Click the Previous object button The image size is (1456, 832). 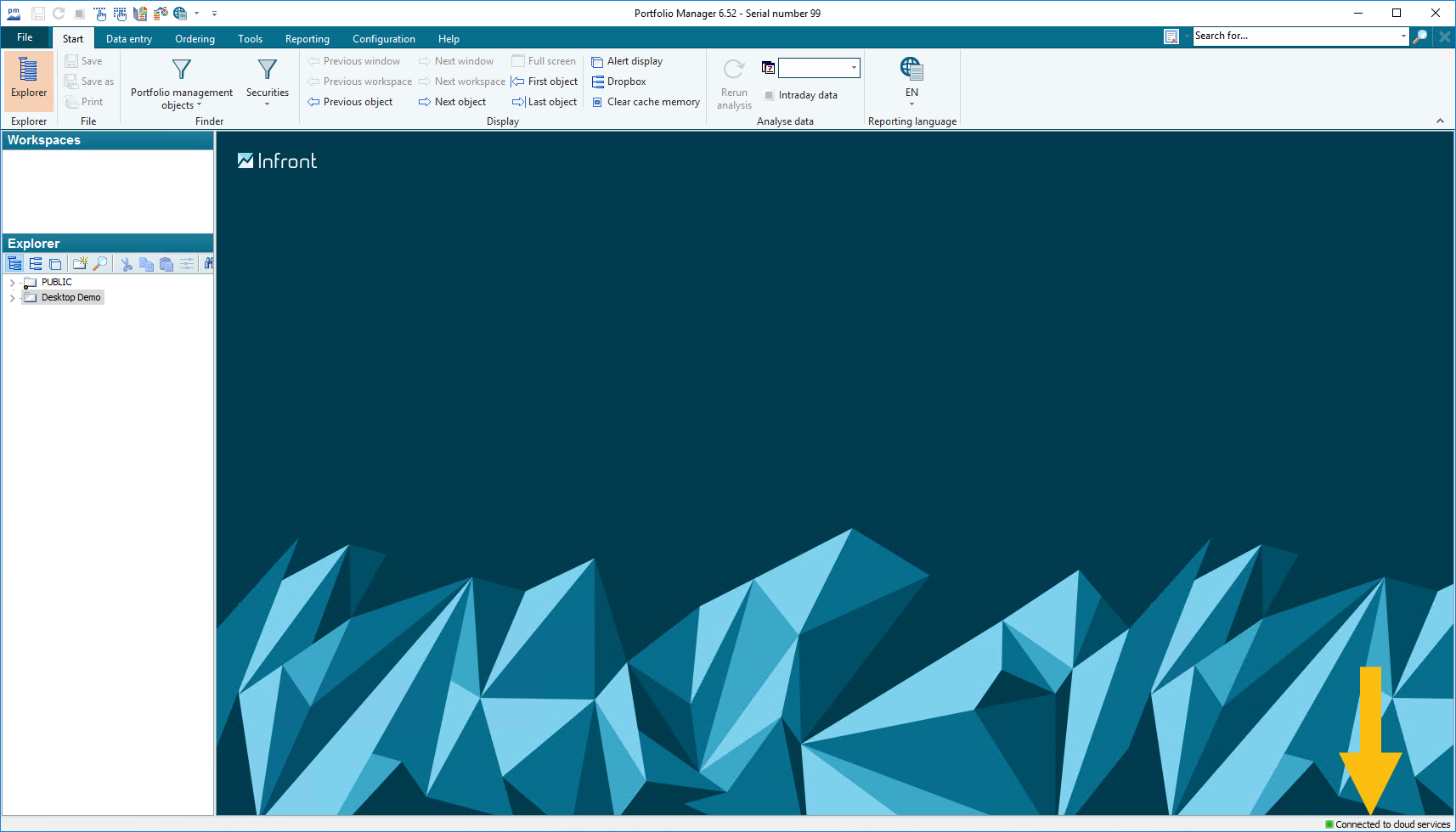tap(350, 102)
